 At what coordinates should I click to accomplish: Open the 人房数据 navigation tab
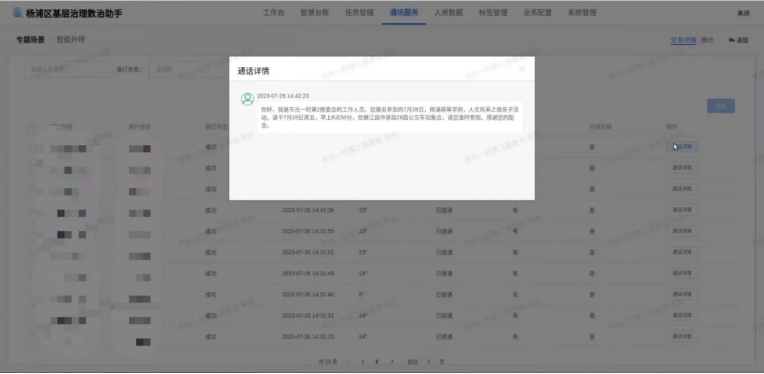tap(448, 13)
